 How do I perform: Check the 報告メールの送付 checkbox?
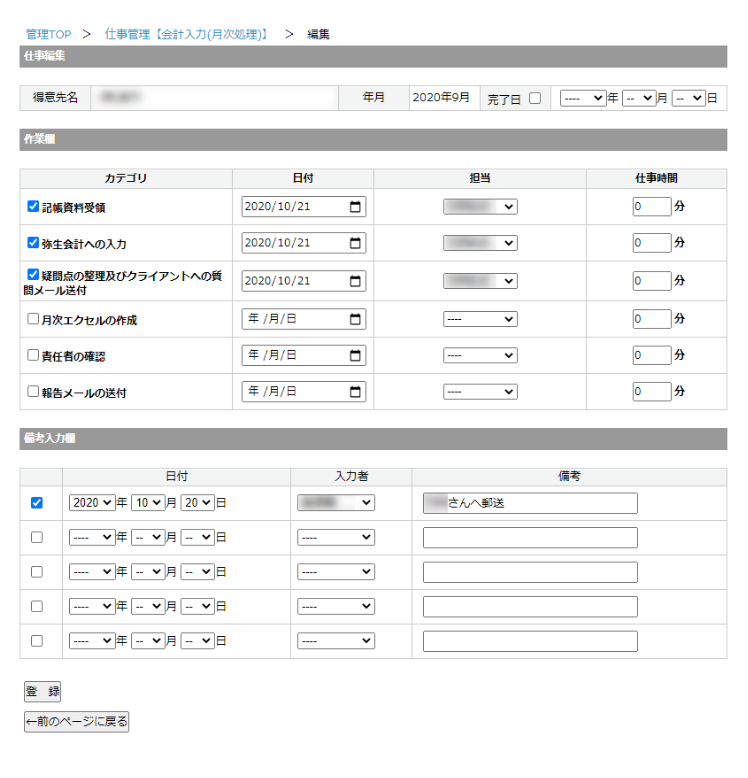[33, 391]
